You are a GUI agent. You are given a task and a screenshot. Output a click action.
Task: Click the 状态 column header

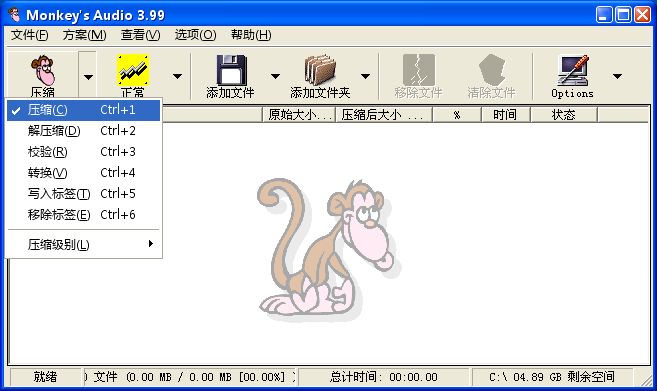pyautogui.click(x=564, y=114)
